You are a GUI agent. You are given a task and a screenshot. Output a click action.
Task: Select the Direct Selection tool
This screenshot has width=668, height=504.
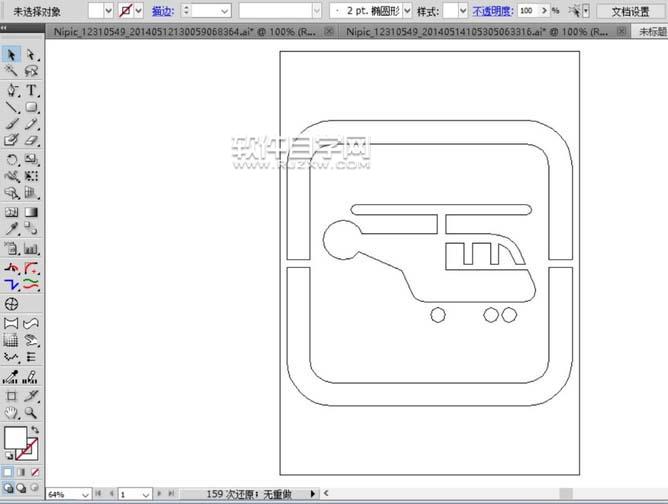point(31,55)
